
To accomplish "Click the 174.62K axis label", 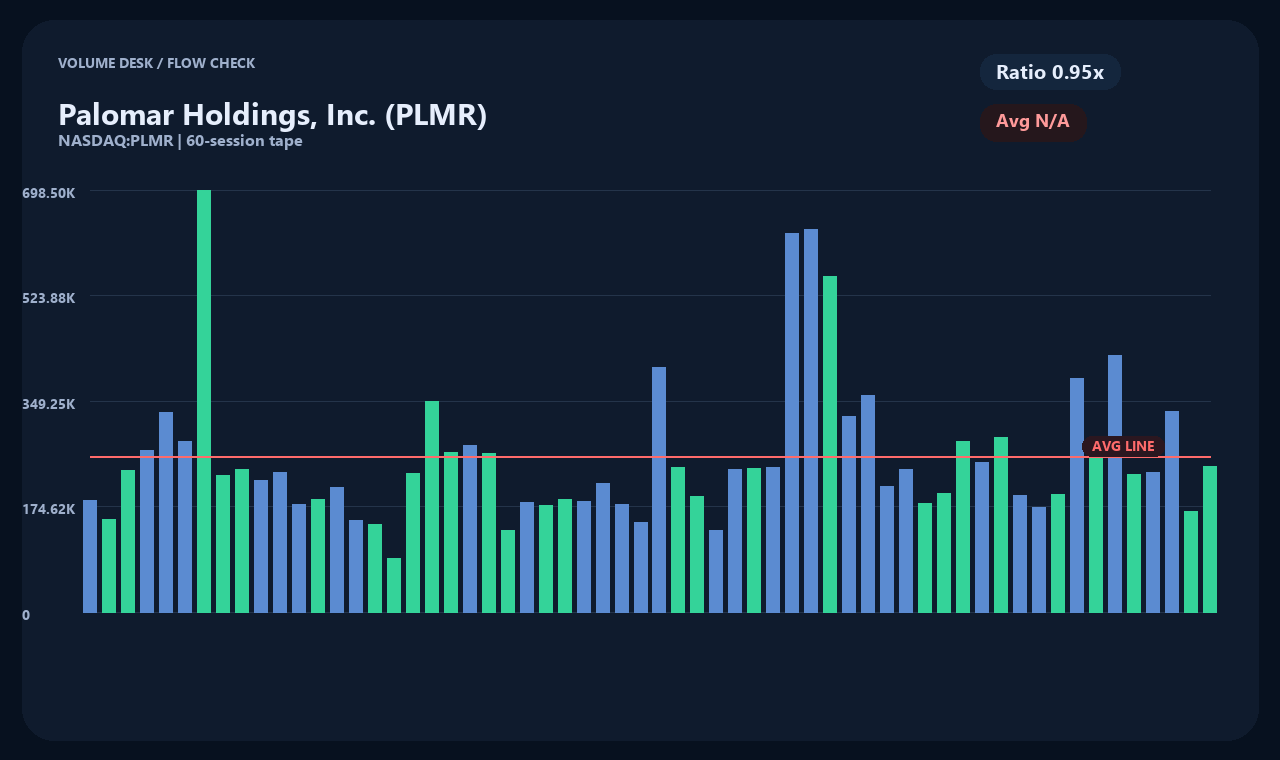I will [x=49, y=509].
